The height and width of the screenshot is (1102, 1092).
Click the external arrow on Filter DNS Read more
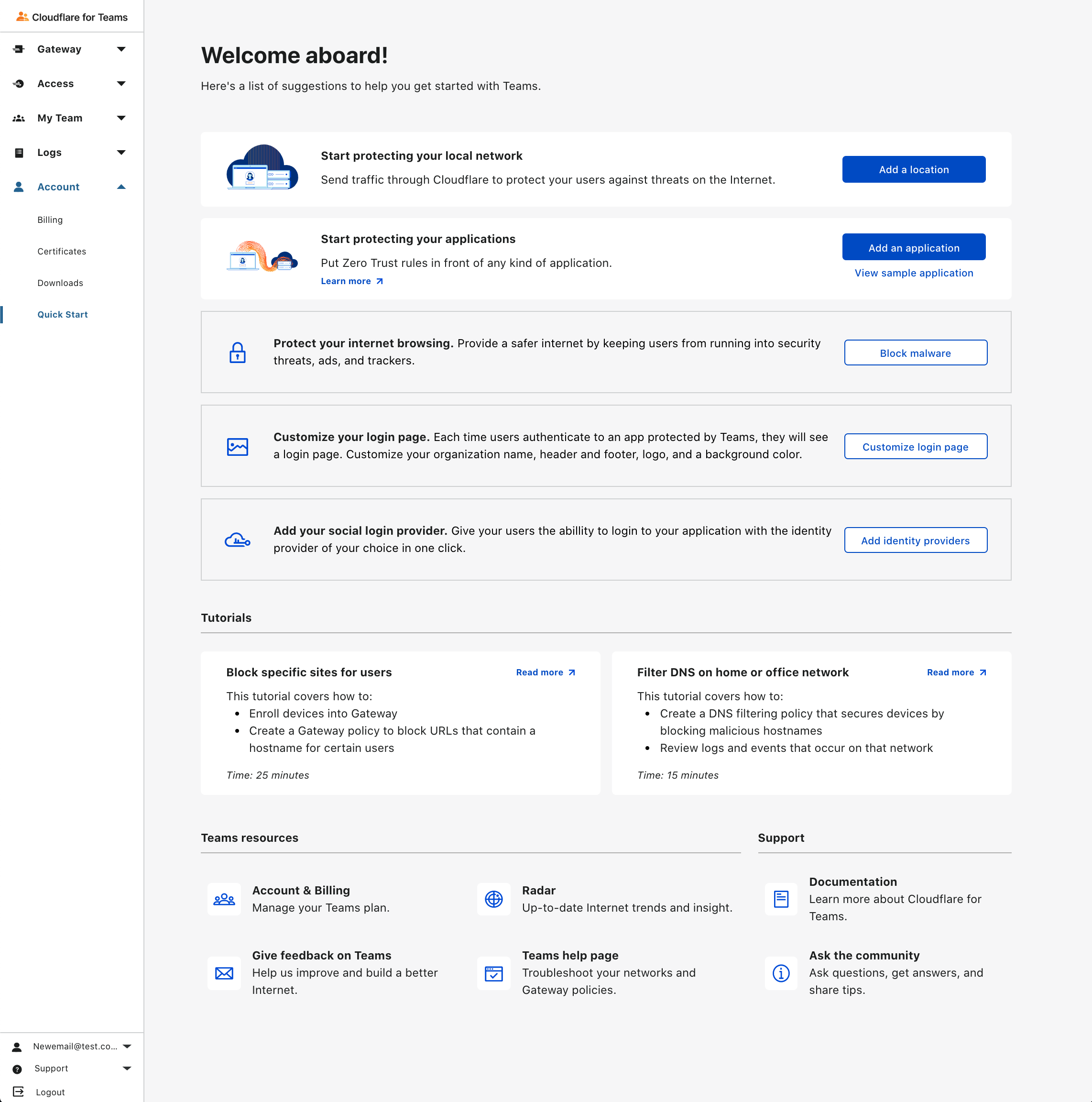point(983,673)
